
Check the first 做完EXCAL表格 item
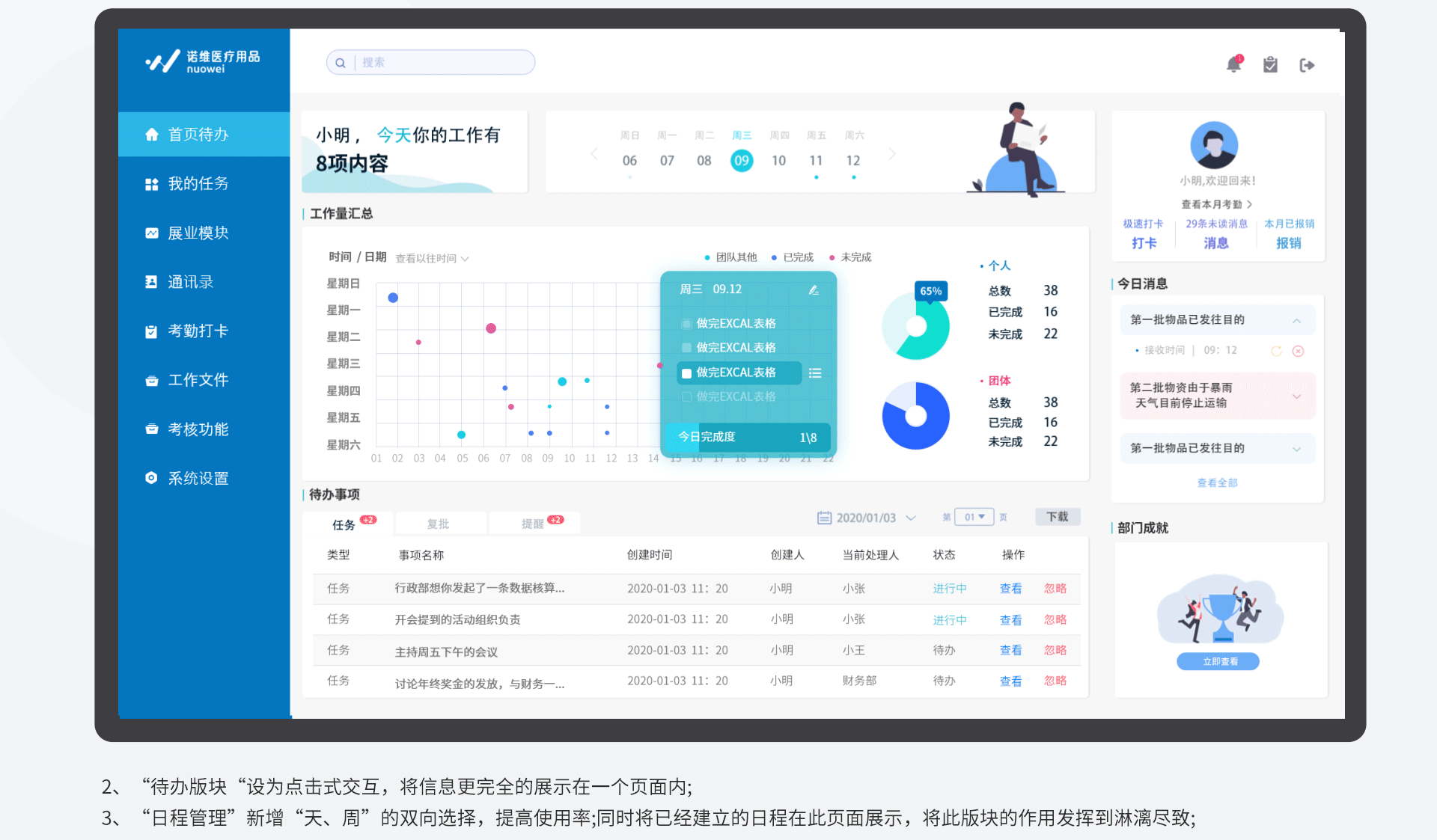(x=686, y=323)
